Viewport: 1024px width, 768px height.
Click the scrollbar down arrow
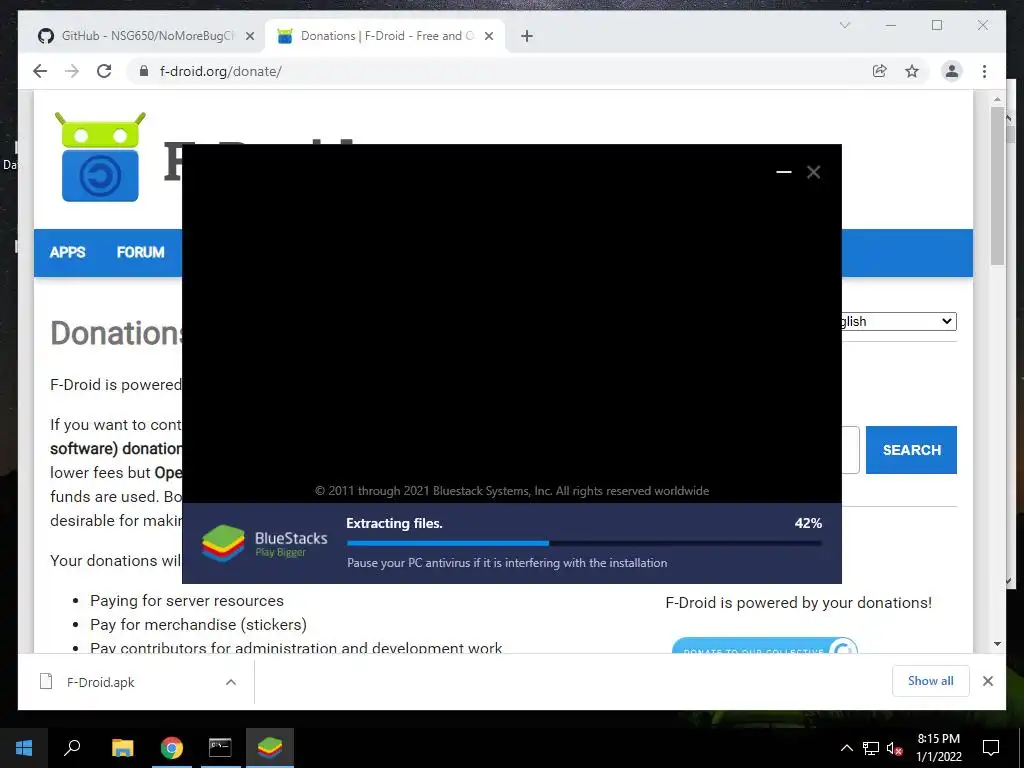pos(997,644)
